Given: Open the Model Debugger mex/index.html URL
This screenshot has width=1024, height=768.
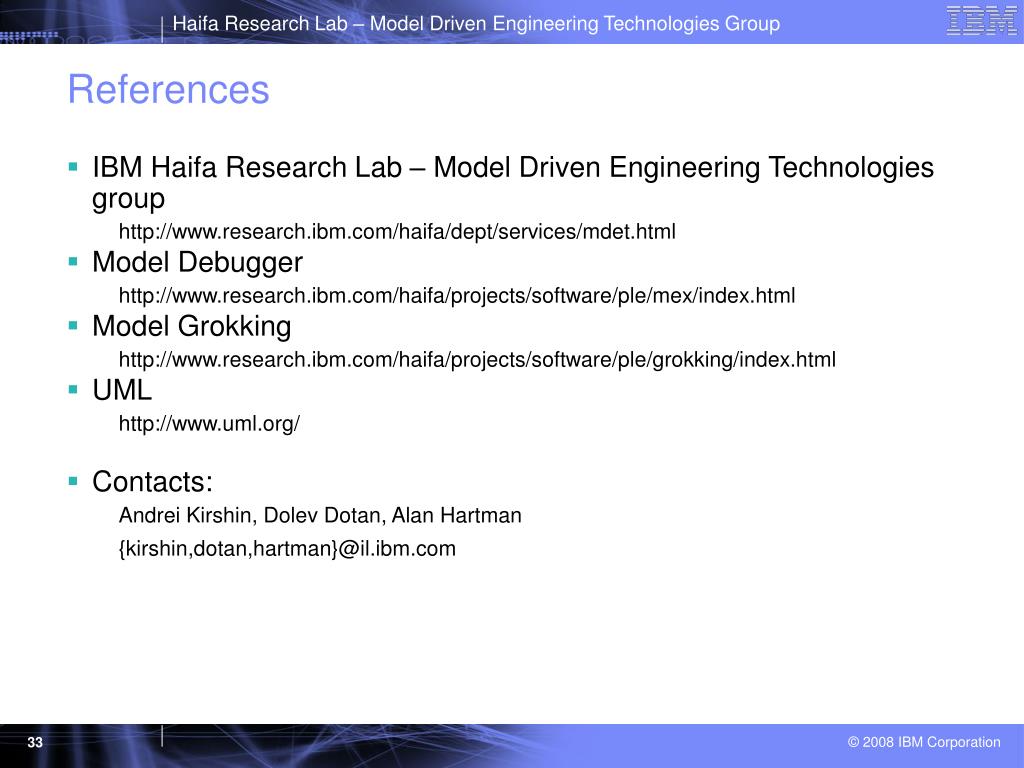Looking at the screenshot, I should 456,296.
